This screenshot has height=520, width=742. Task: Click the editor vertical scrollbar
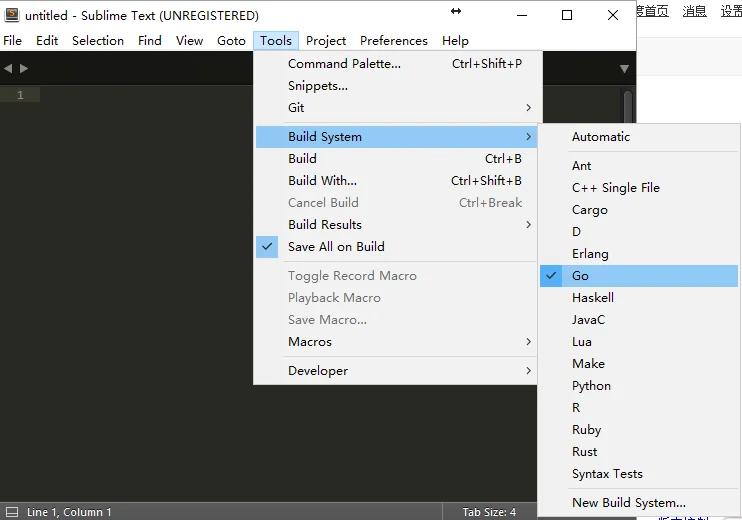click(x=628, y=106)
